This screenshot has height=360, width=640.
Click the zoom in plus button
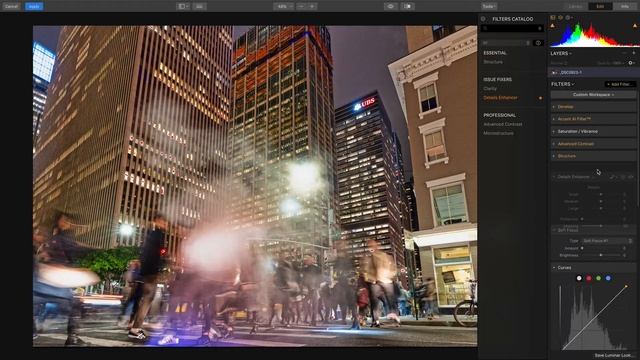click(312, 7)
